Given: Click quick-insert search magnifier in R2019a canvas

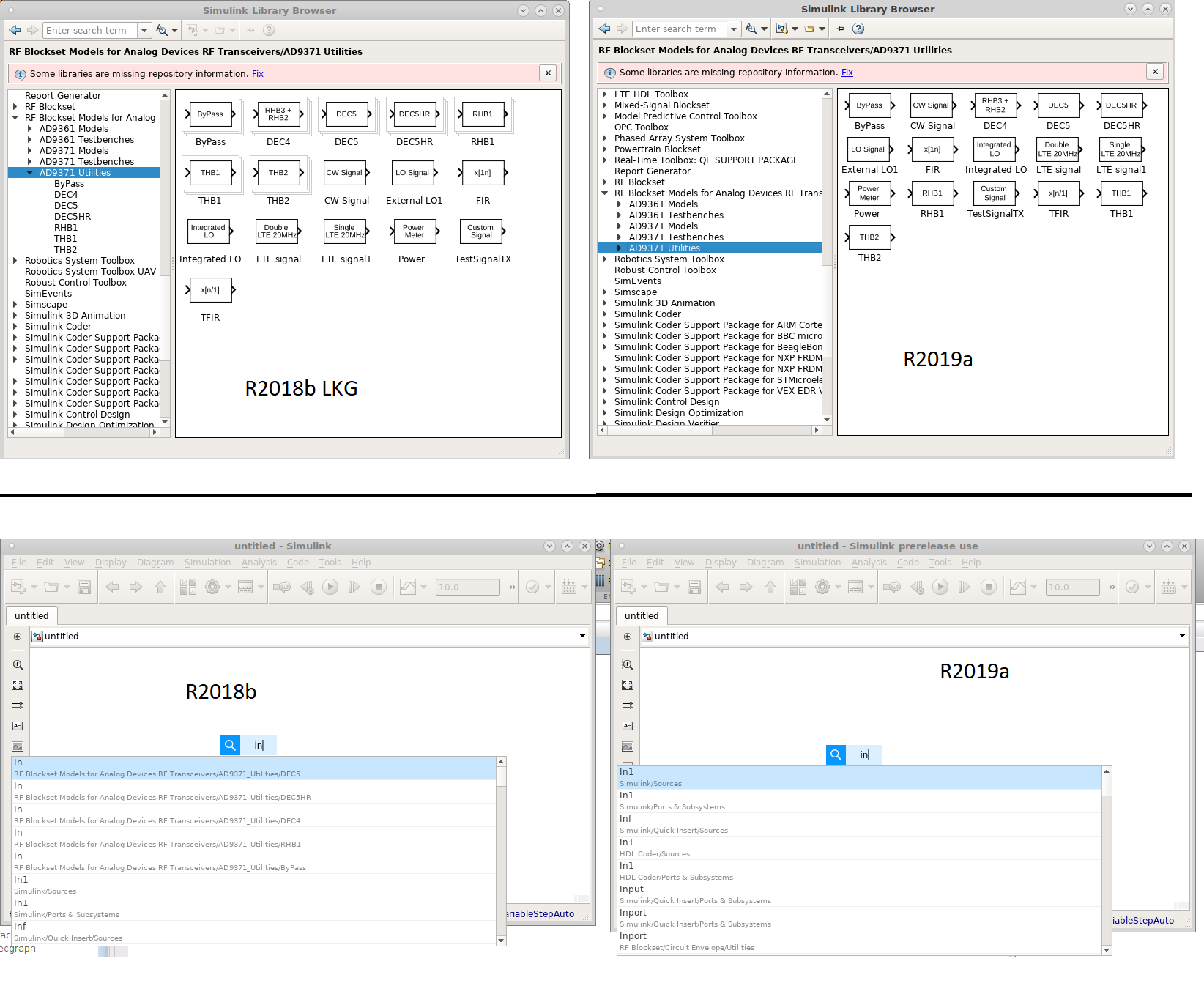Looking at the screenshot, I should tap(836, 754).
